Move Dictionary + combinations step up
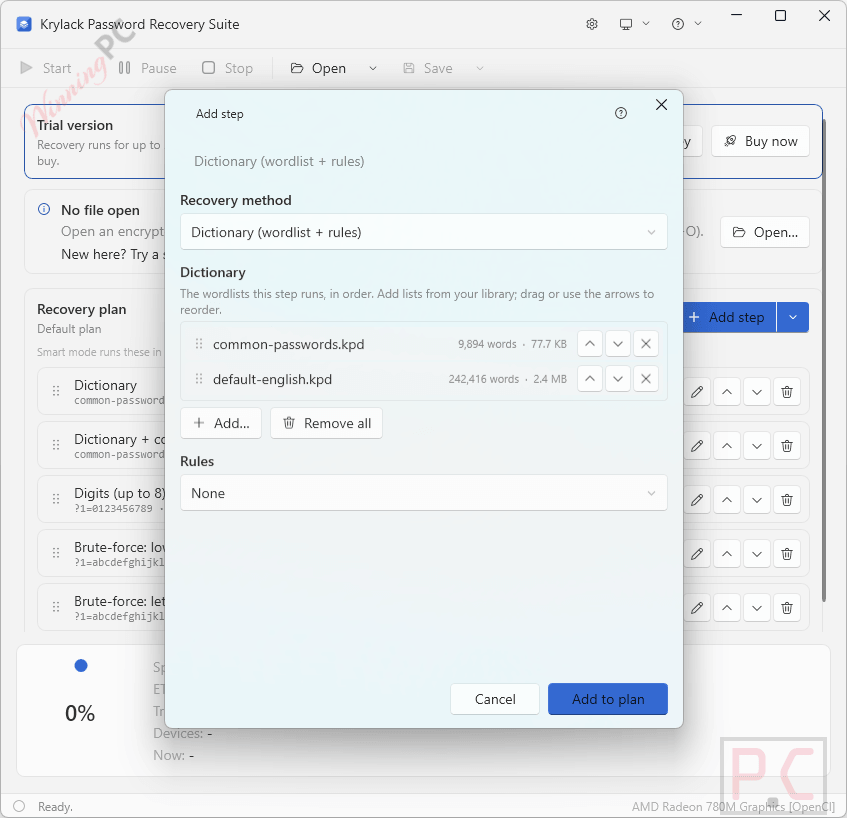847x818 pixels. (727, 446)
